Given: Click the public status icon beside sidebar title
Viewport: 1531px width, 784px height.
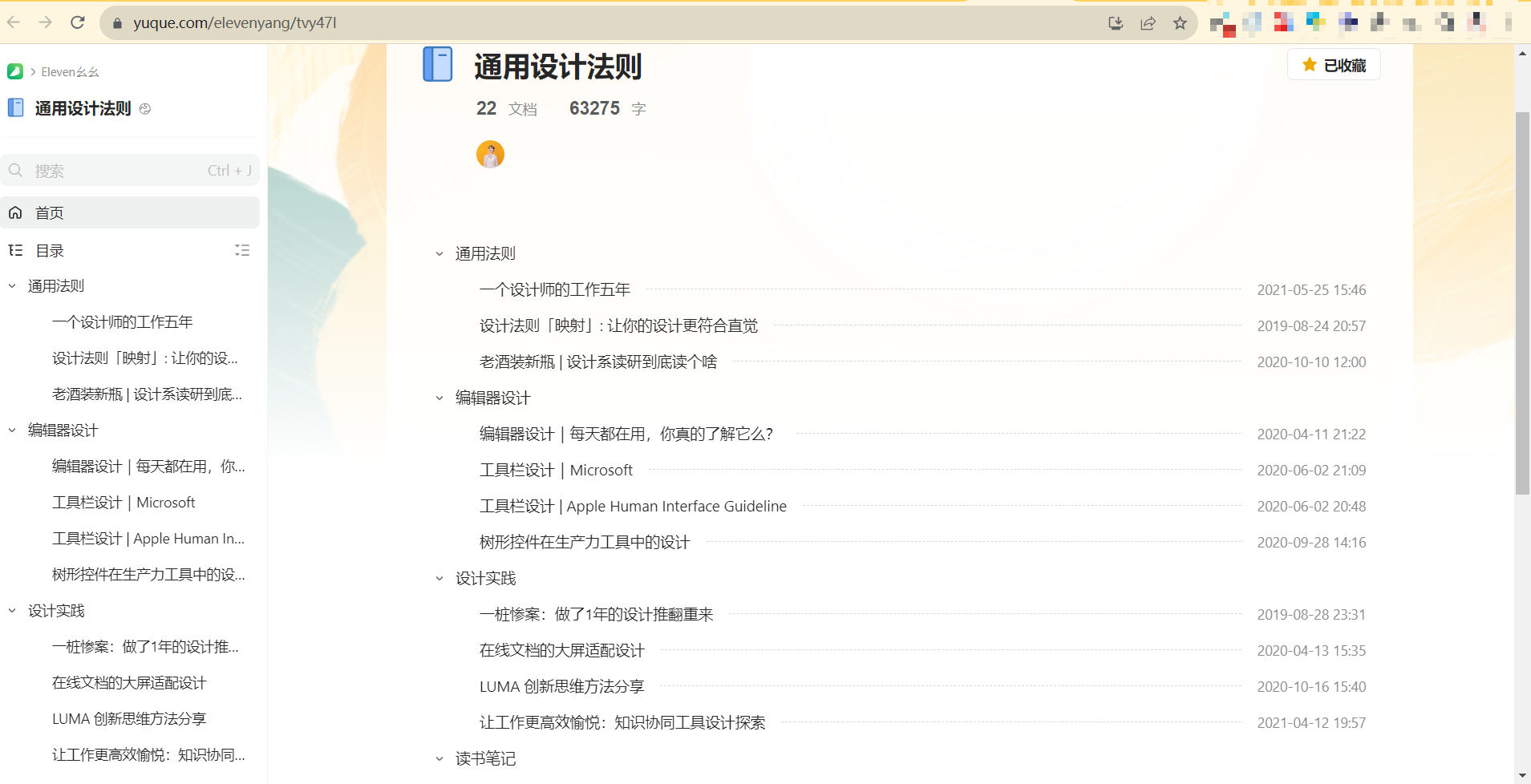Looking at the screenshot, I should point(145,109).
